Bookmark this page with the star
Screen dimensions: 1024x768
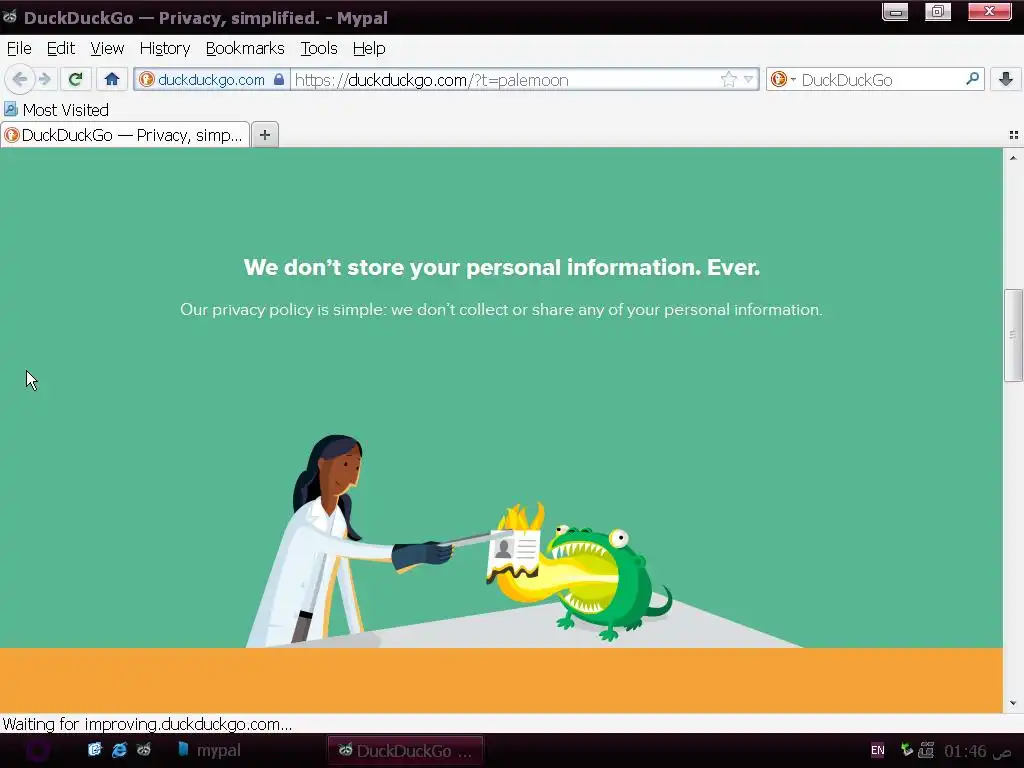click(729, 80)
